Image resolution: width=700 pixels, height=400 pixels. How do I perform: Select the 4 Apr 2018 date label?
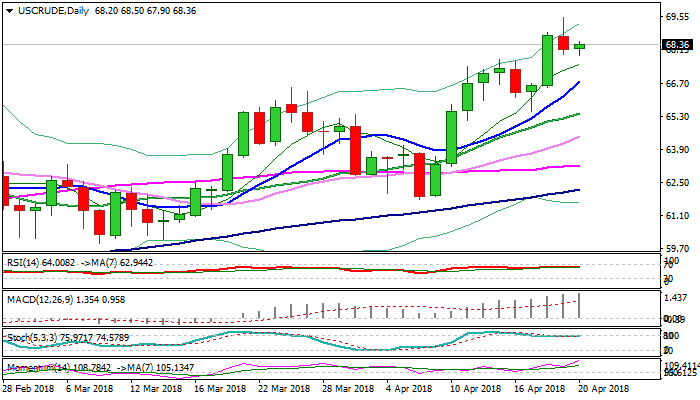[x=407, y=390]
